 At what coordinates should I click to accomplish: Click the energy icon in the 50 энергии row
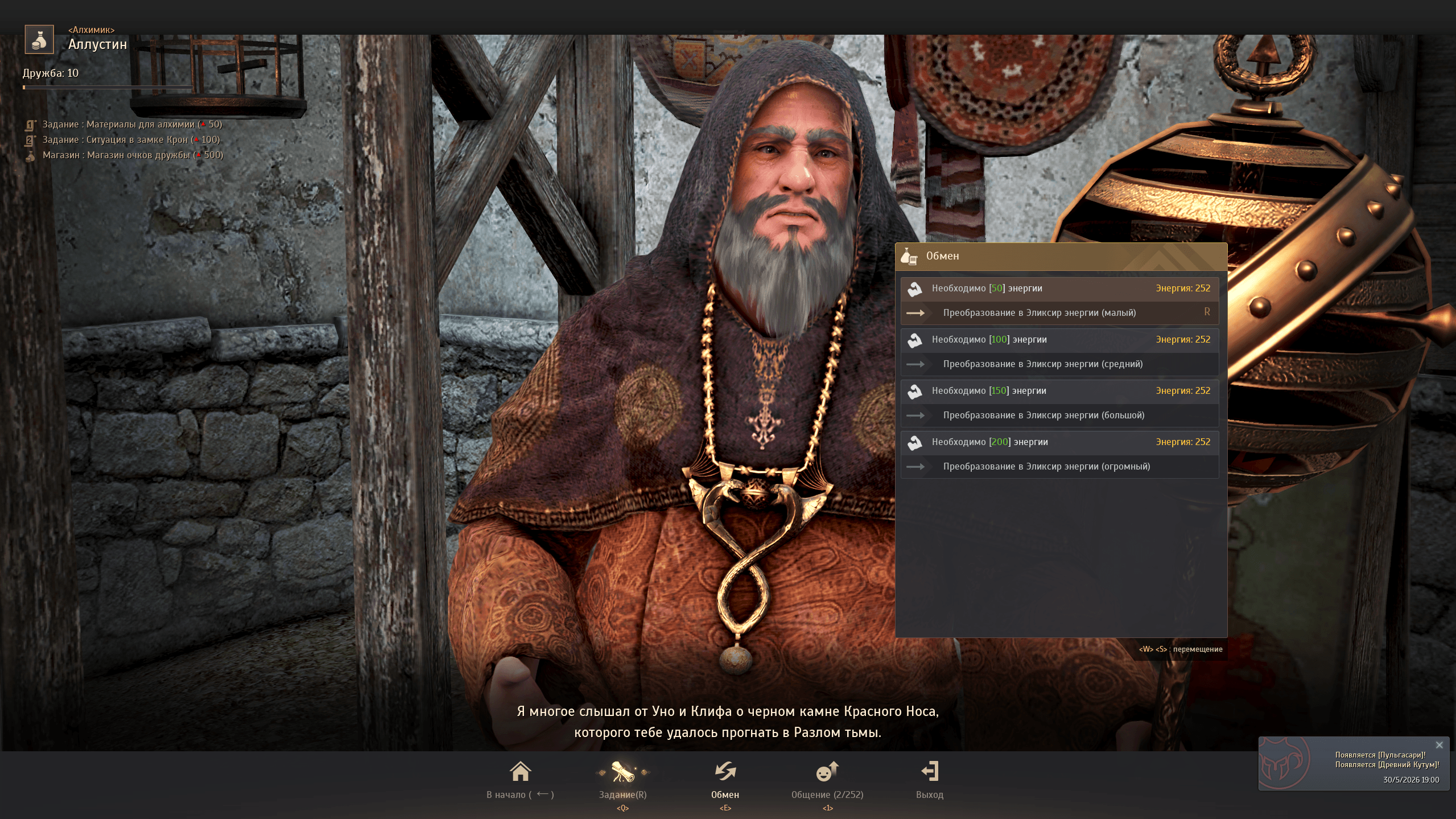tap(915, 289)
